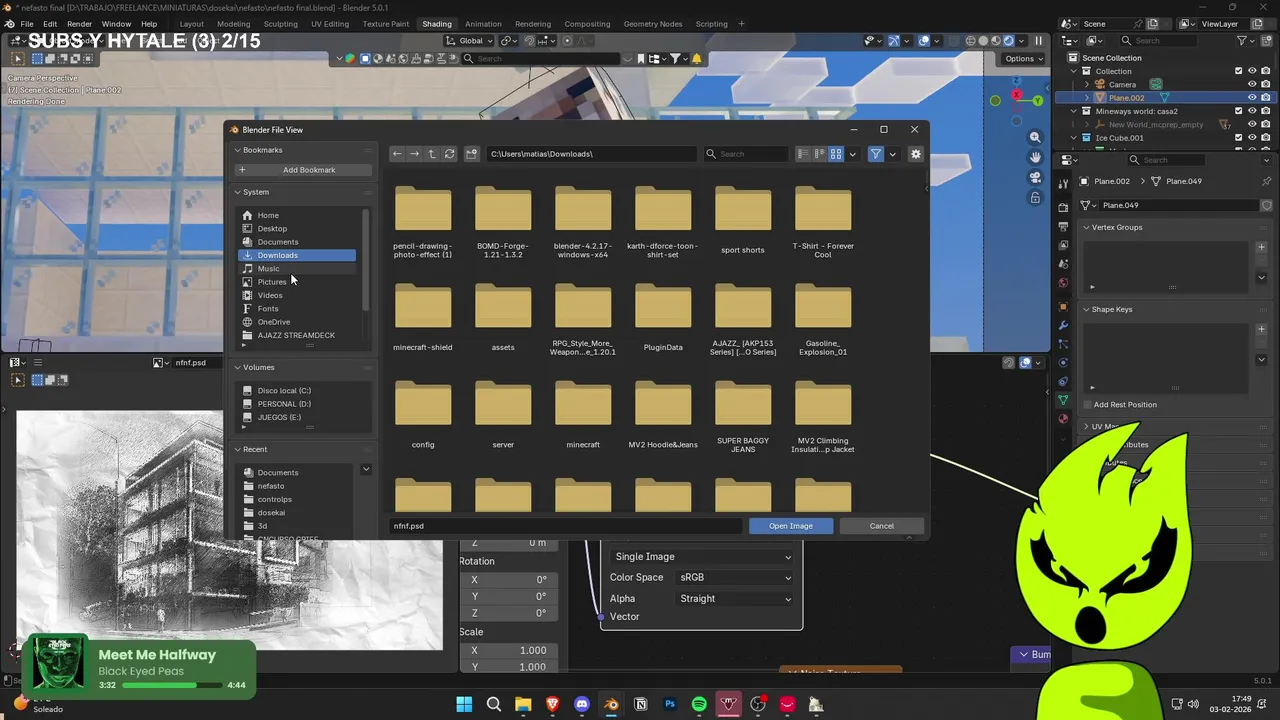Click Cancel in file view

coord(882,526)
